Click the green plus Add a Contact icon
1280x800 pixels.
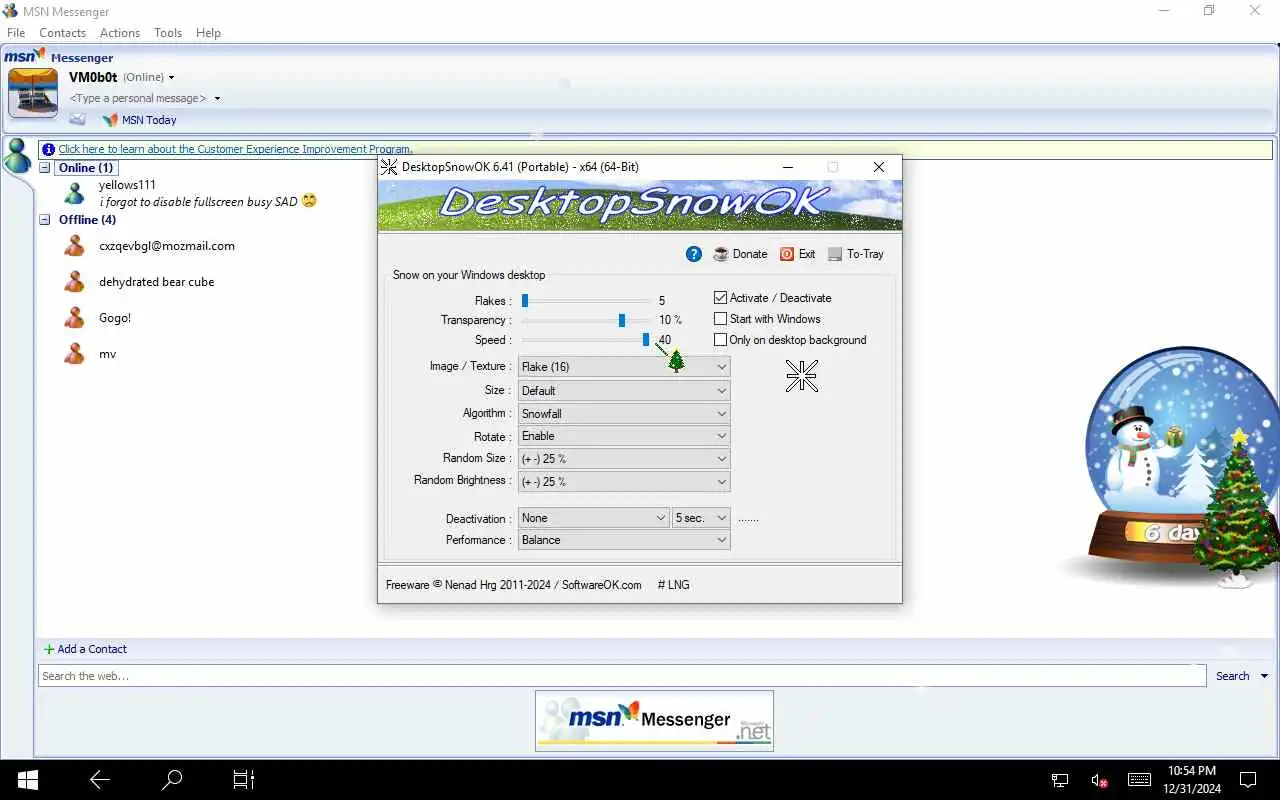pyautogui.click(x=49, y=649)
